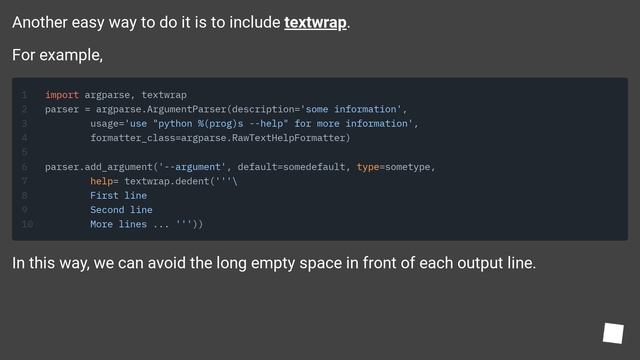640x360 pixels.
Task: Click the 'Second line' code text
Action: click(121, 210)
